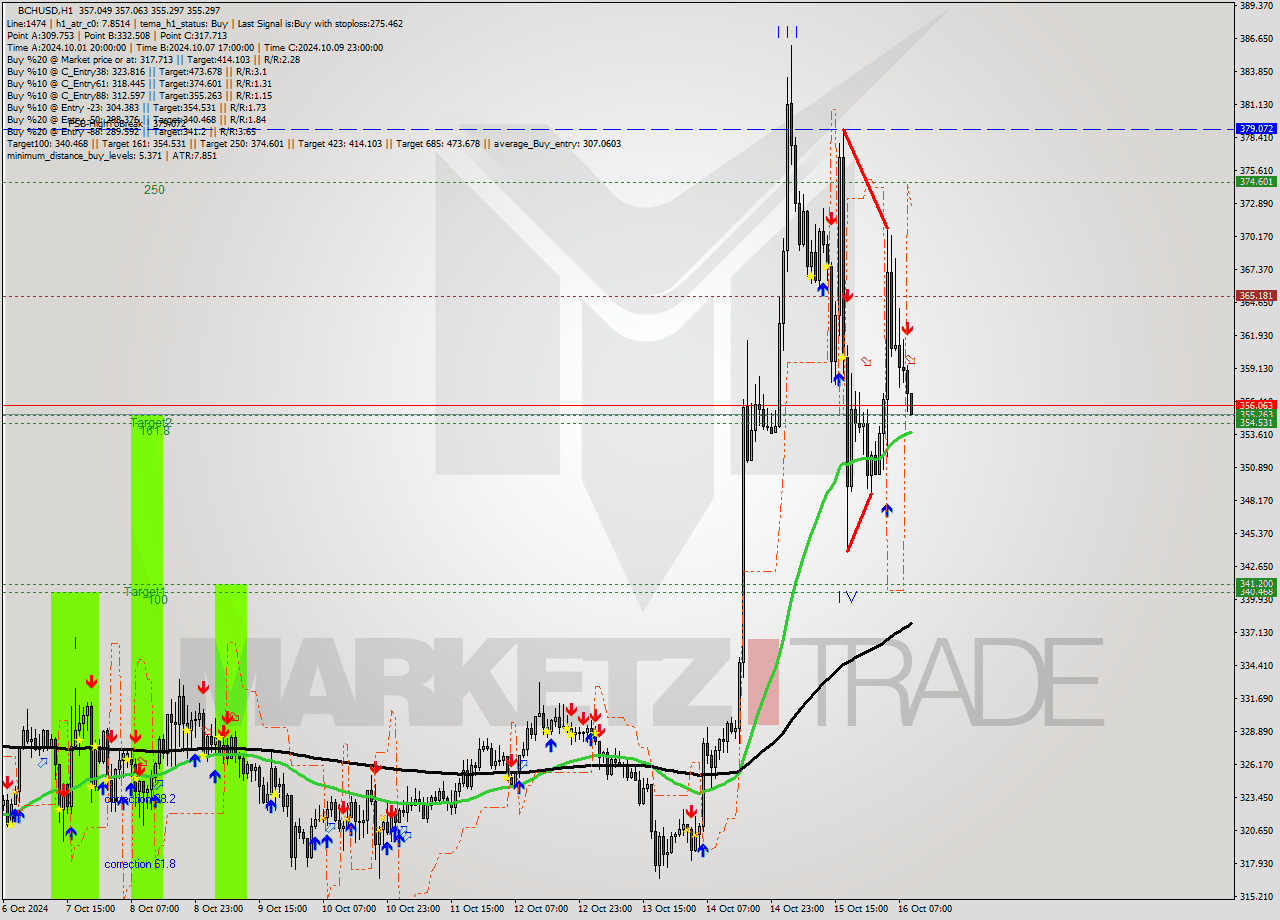1280x920 pixels.
Task: Click the '9 Oct 15:00' time axis label
Action: [x=282, y=910]
